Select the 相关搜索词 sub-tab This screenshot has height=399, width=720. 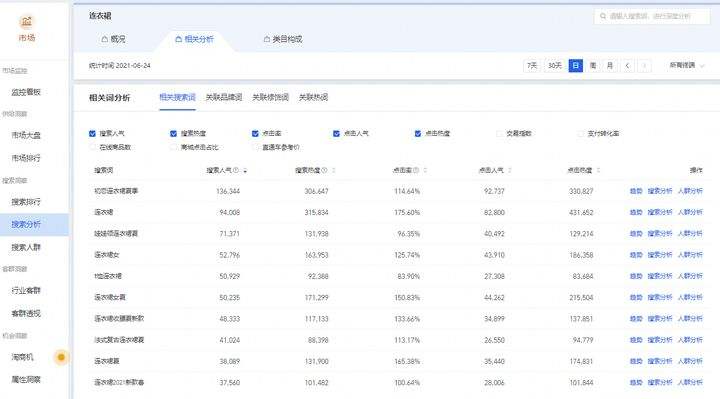[177, 97]
